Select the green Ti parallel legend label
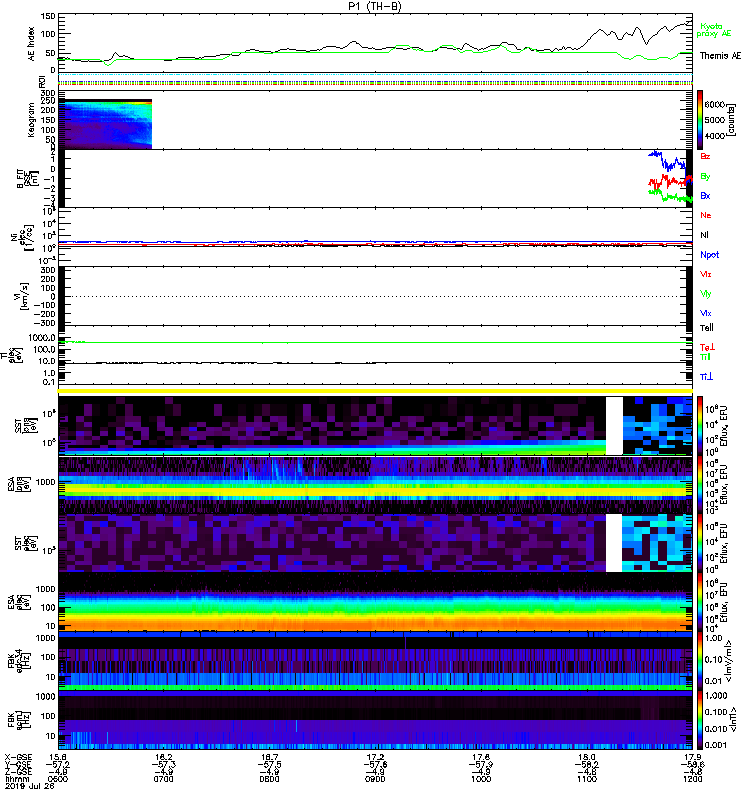This screenshot has width=750, height=800. tap(705, 357)
